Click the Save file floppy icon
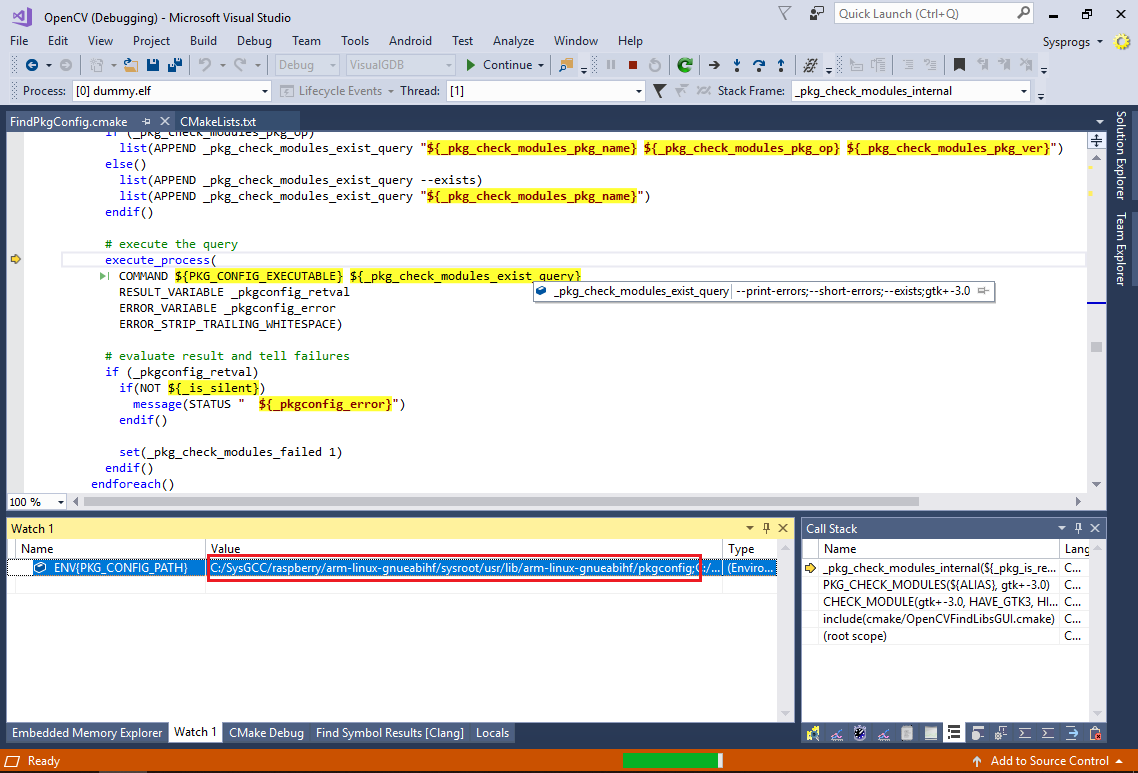Viewport: 1138px width, 773px height. (152, 65)
